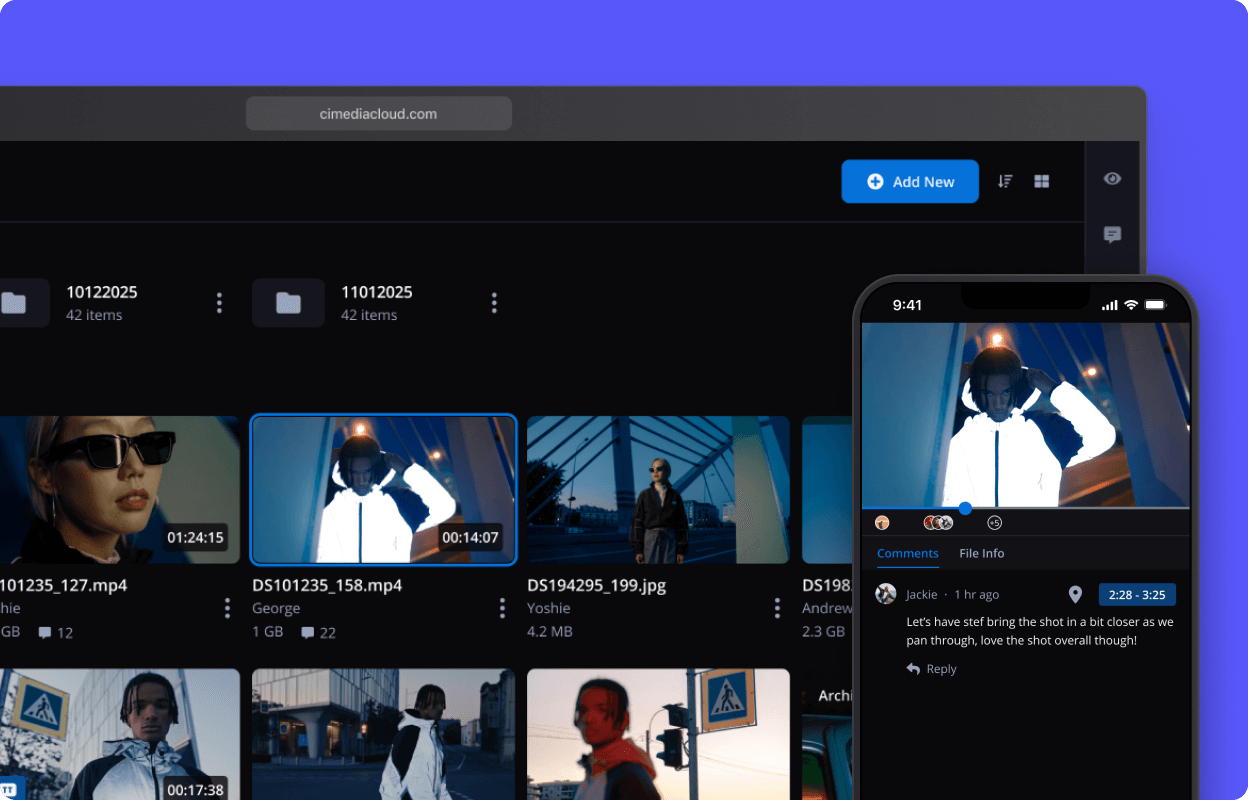
Task: Open options menu for folder 10122025
Action: (219, 303)
